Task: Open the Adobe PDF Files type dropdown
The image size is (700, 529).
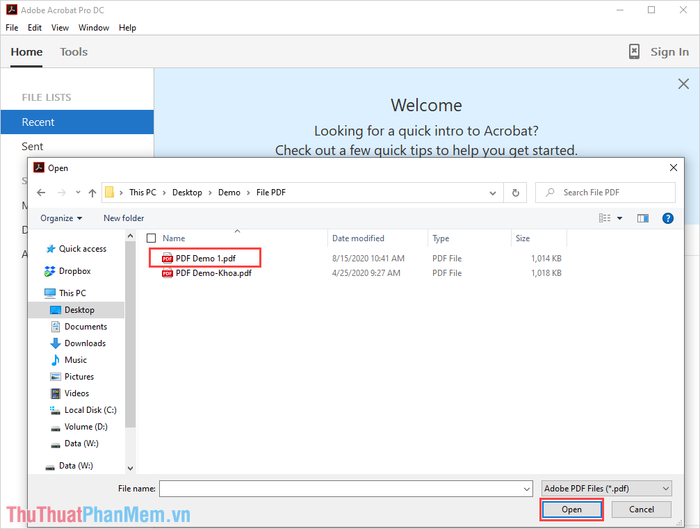Action: point(605,488)
